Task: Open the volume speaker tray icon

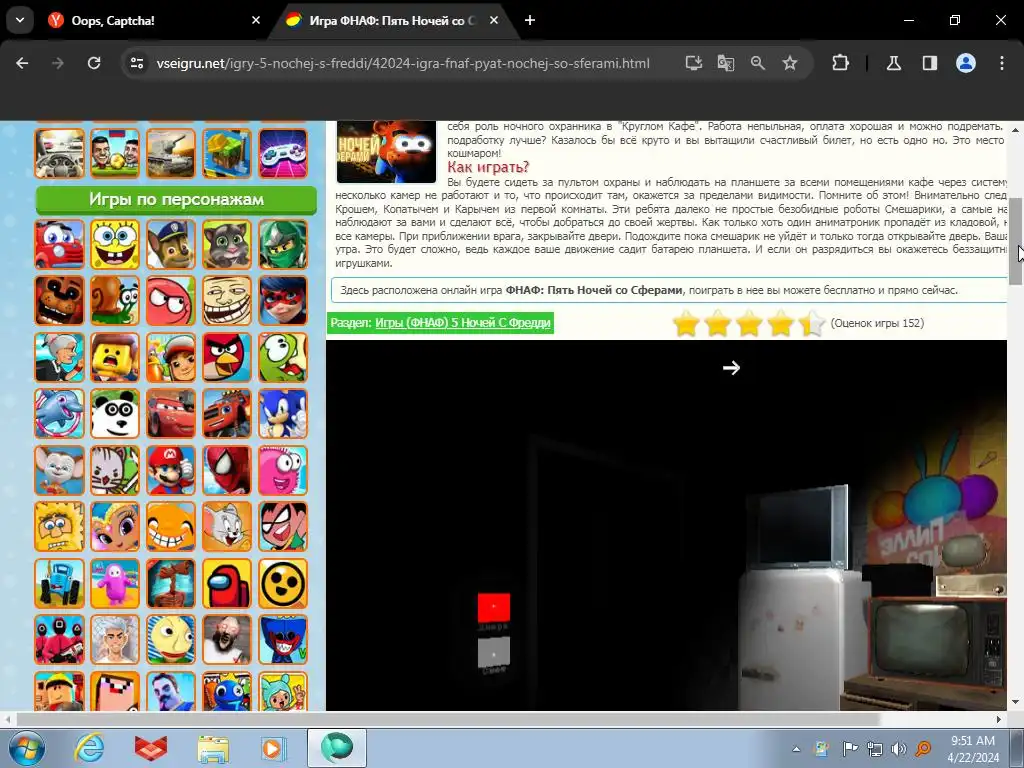Action: [x=899, y=748]
